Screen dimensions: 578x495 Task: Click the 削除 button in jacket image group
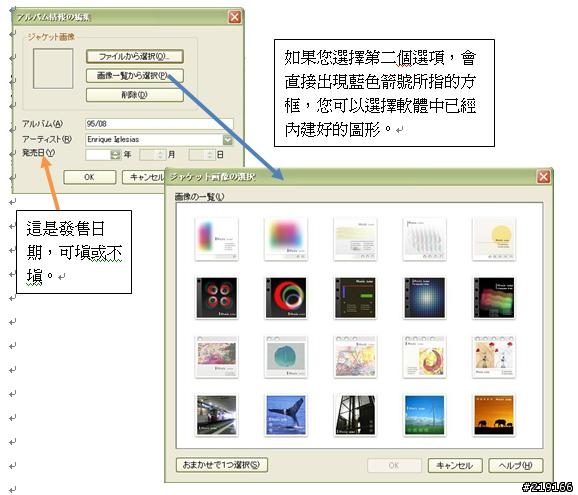(x=135, y=95)
